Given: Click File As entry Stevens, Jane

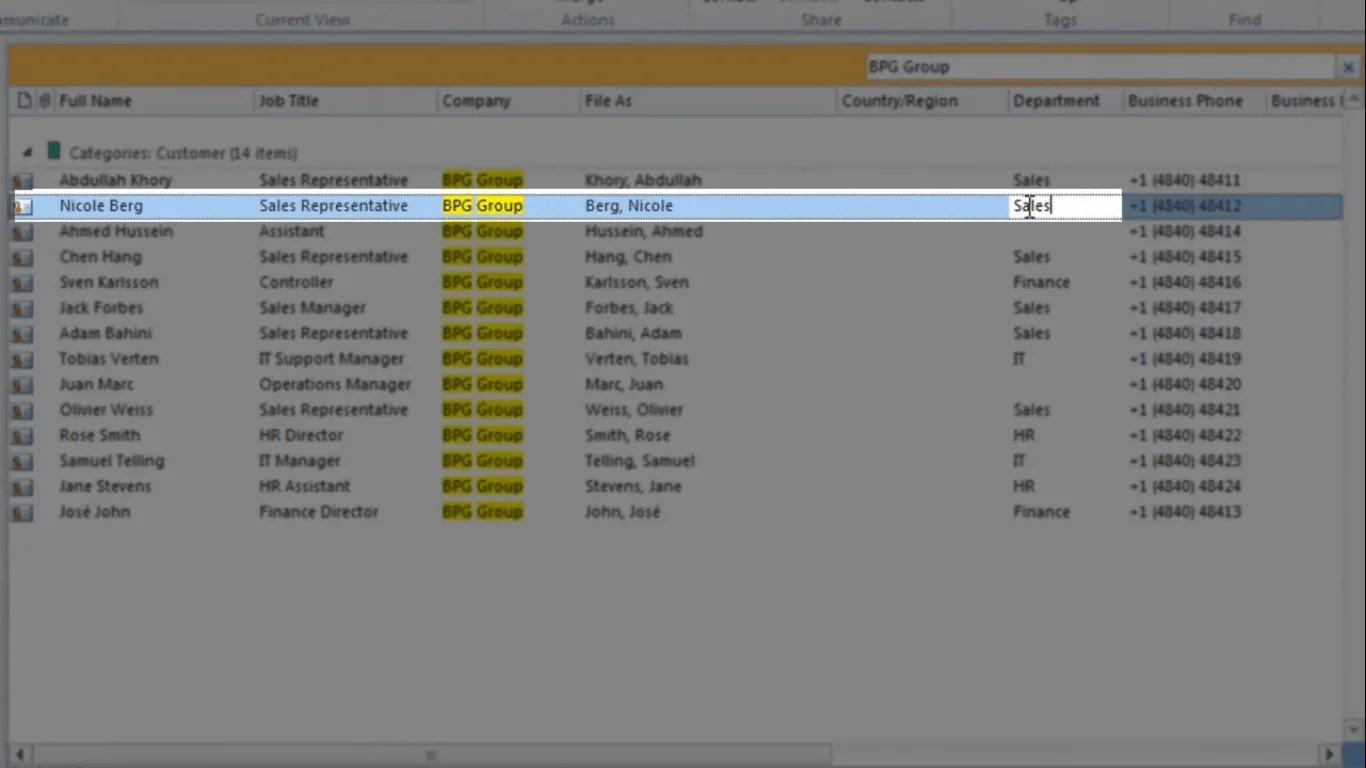Looking at the screenshot, I should pyautogui.click(x=633, y=486).
